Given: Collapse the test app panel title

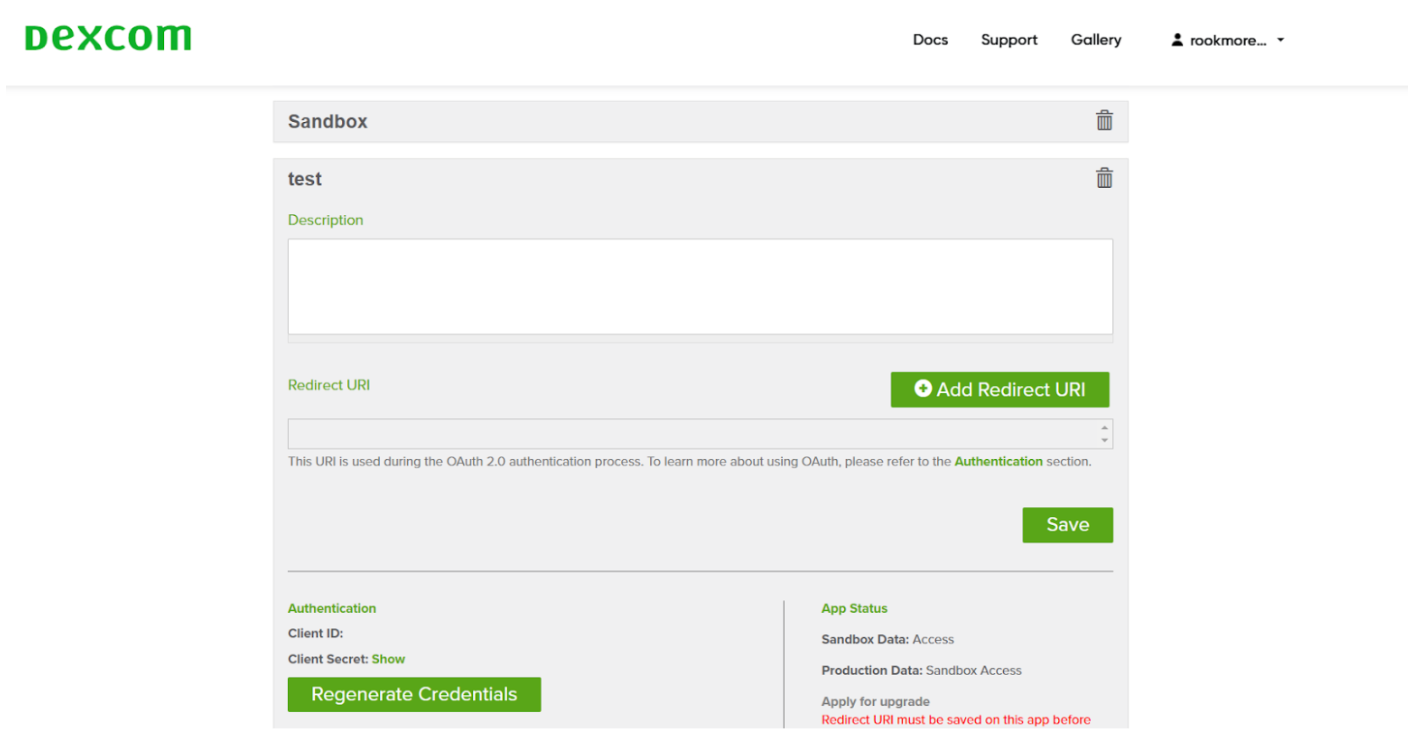Looking at the screenshot, I should (x=305, y=179).
